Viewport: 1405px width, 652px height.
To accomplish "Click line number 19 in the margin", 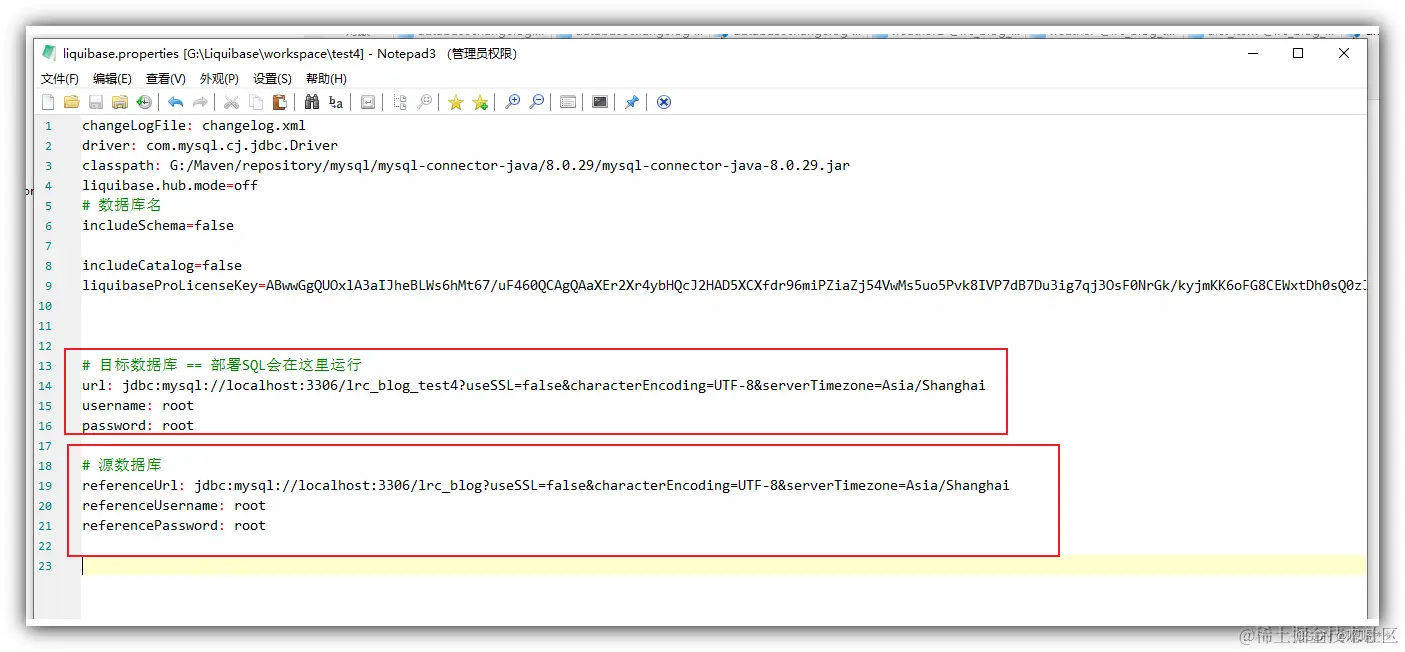I will [x=45, y=486].
